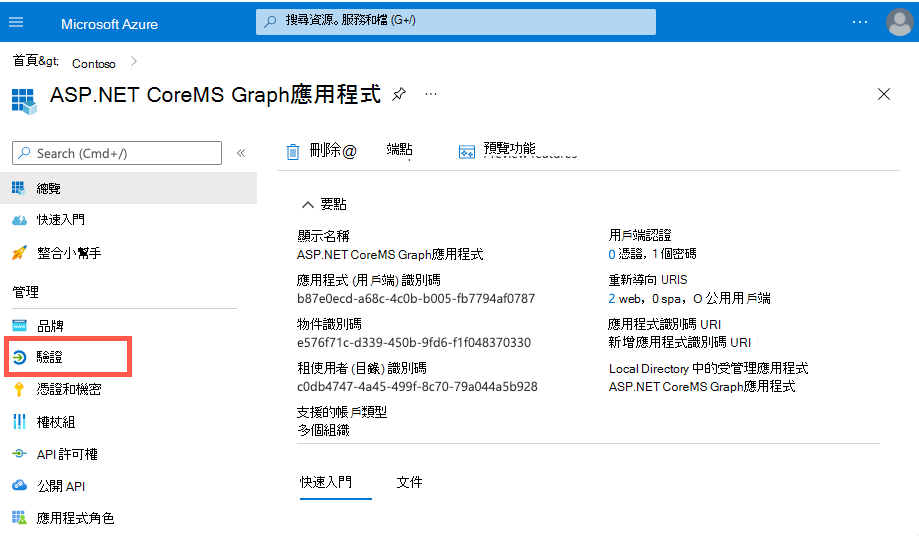Open the user account avatar
Screen dimensions: 919x536
point(899,22)
